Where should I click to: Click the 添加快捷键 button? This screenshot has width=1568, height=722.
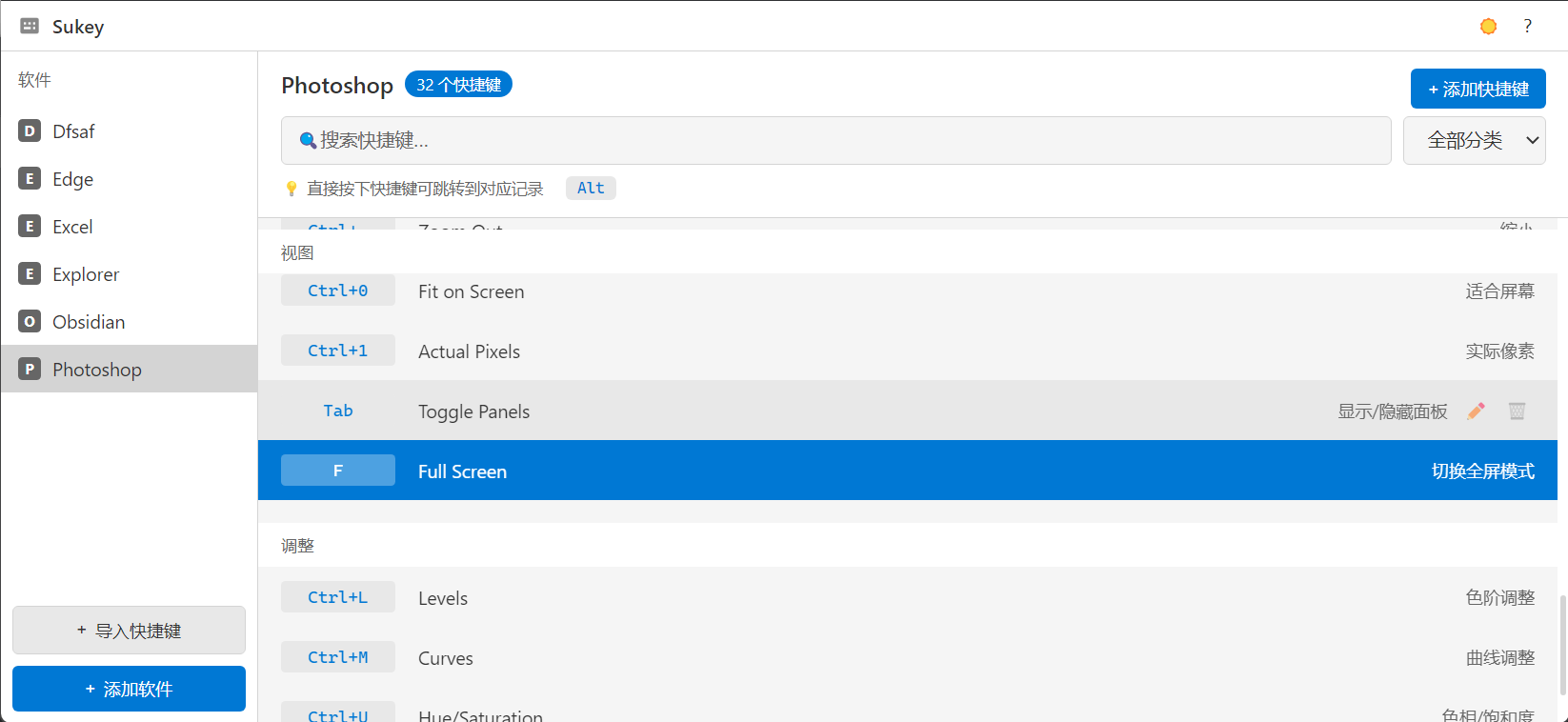point(1478,89)
